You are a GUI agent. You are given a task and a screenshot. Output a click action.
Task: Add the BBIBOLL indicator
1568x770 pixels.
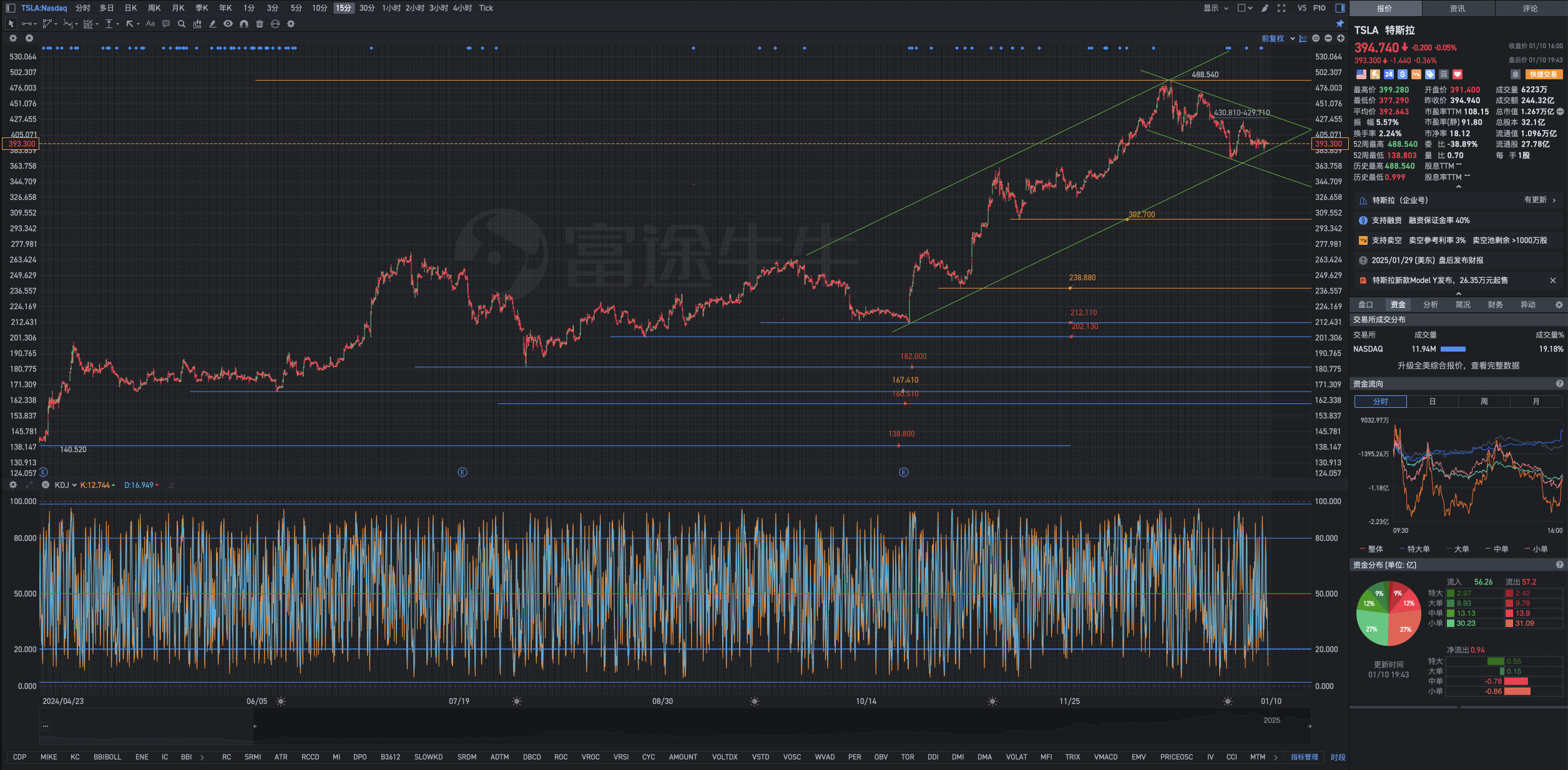coord(107,757)
